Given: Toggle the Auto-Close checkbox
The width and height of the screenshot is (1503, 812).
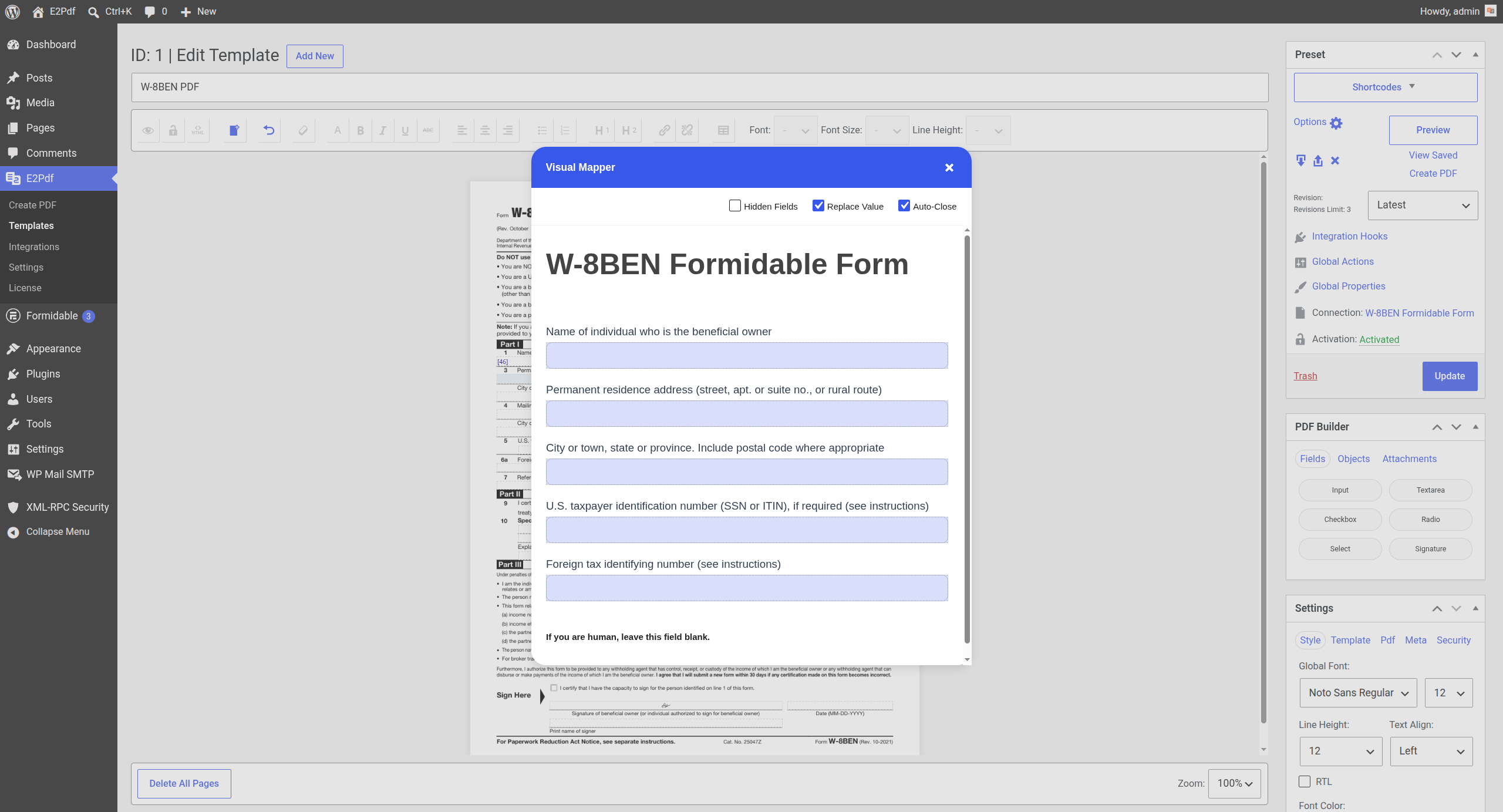Looking at the screenshot, I should (904, 205).
